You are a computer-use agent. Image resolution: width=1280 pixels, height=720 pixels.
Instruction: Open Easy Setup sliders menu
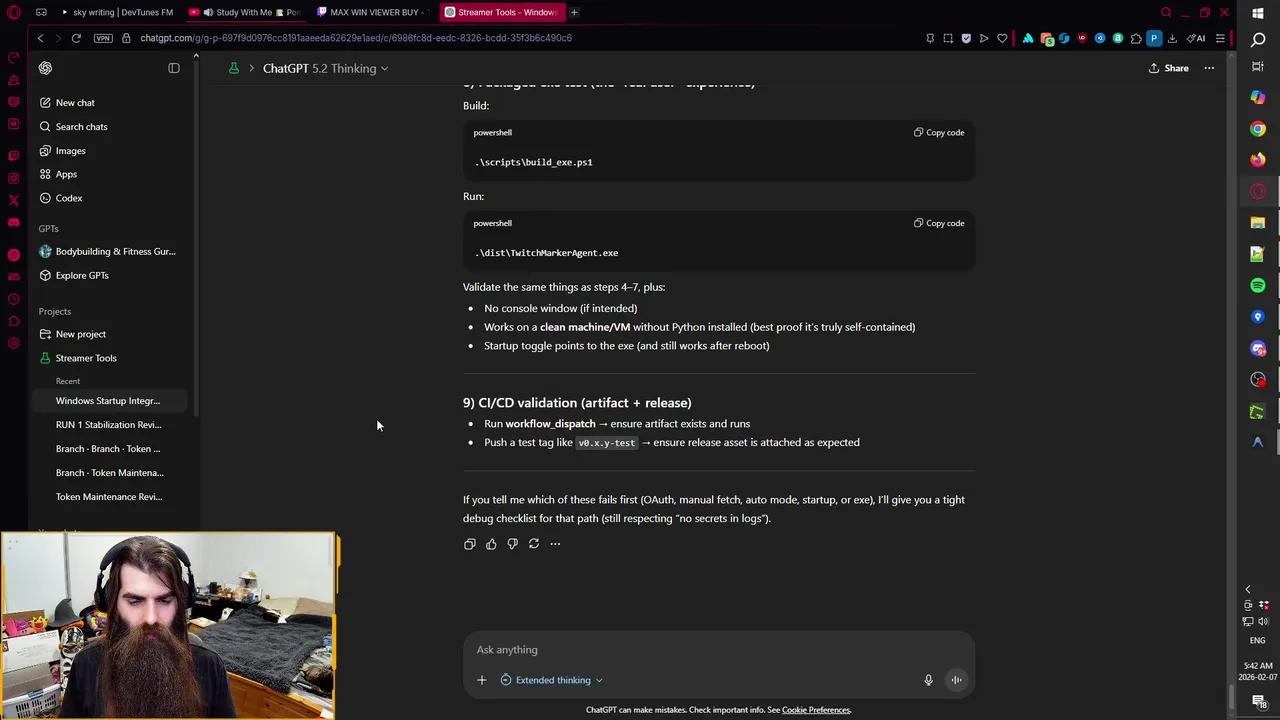1220,38
